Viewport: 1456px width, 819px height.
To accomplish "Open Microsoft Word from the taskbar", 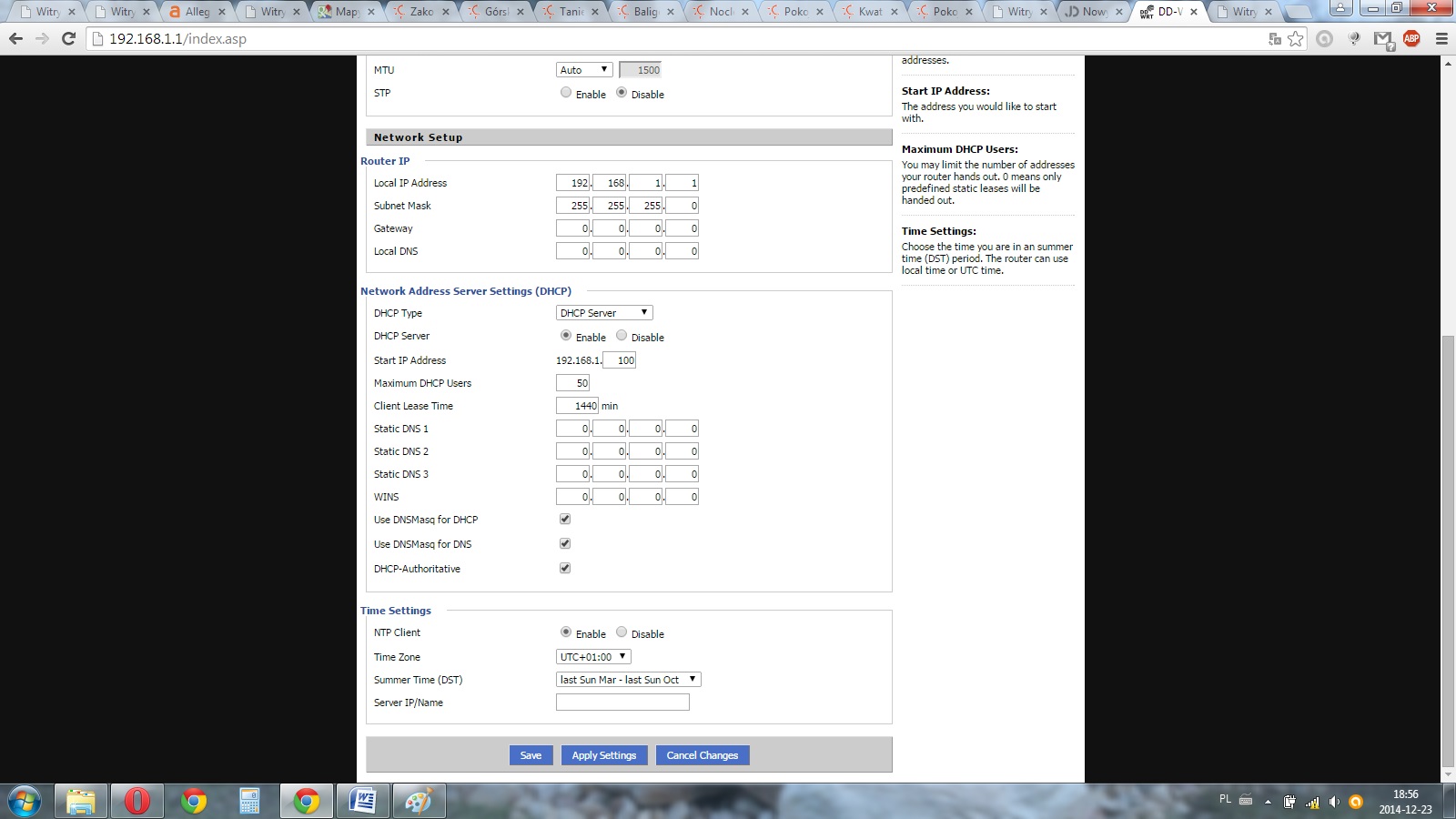I will [x=363, y=801].
